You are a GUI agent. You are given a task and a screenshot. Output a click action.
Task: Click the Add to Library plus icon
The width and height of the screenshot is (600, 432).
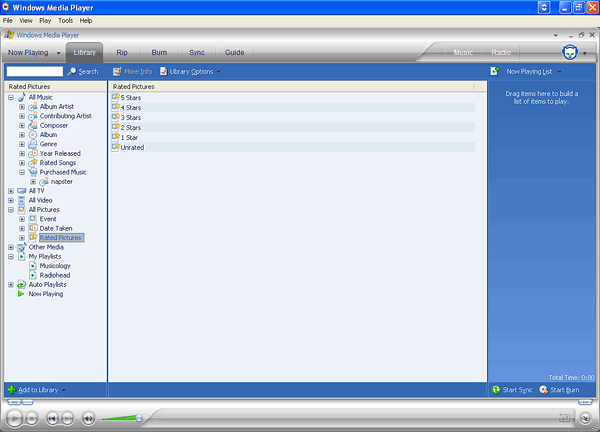click(x=11, y=389)
